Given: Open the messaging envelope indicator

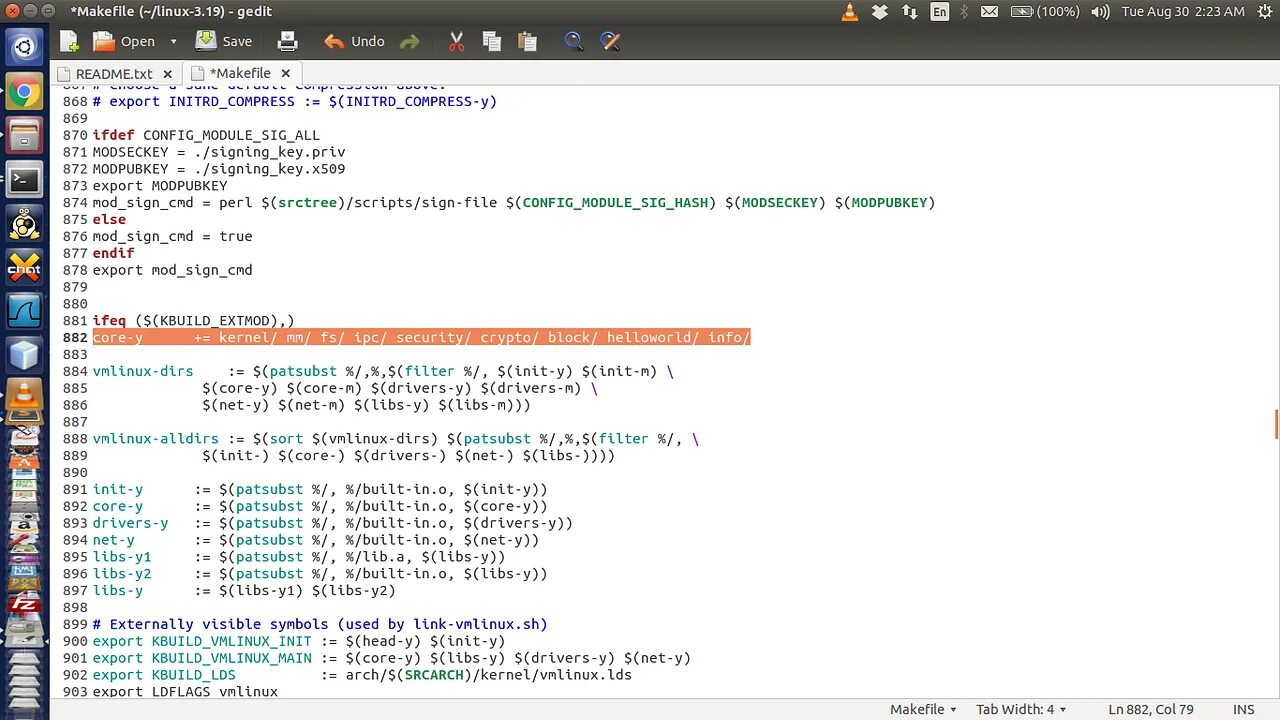Looking at the screenshot, I should point(989,12).
